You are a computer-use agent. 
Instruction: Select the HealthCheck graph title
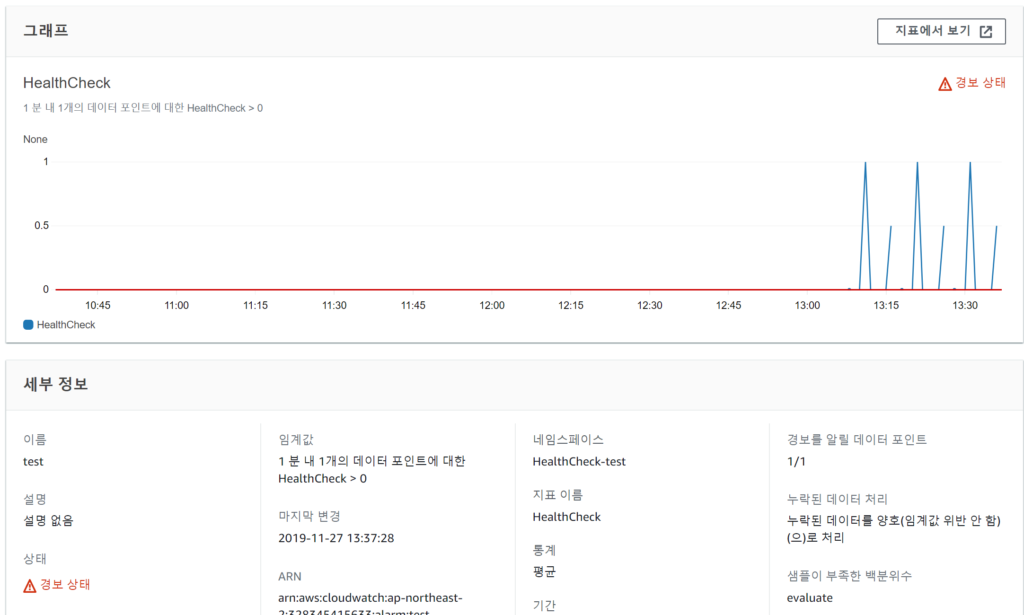(67, 83)
